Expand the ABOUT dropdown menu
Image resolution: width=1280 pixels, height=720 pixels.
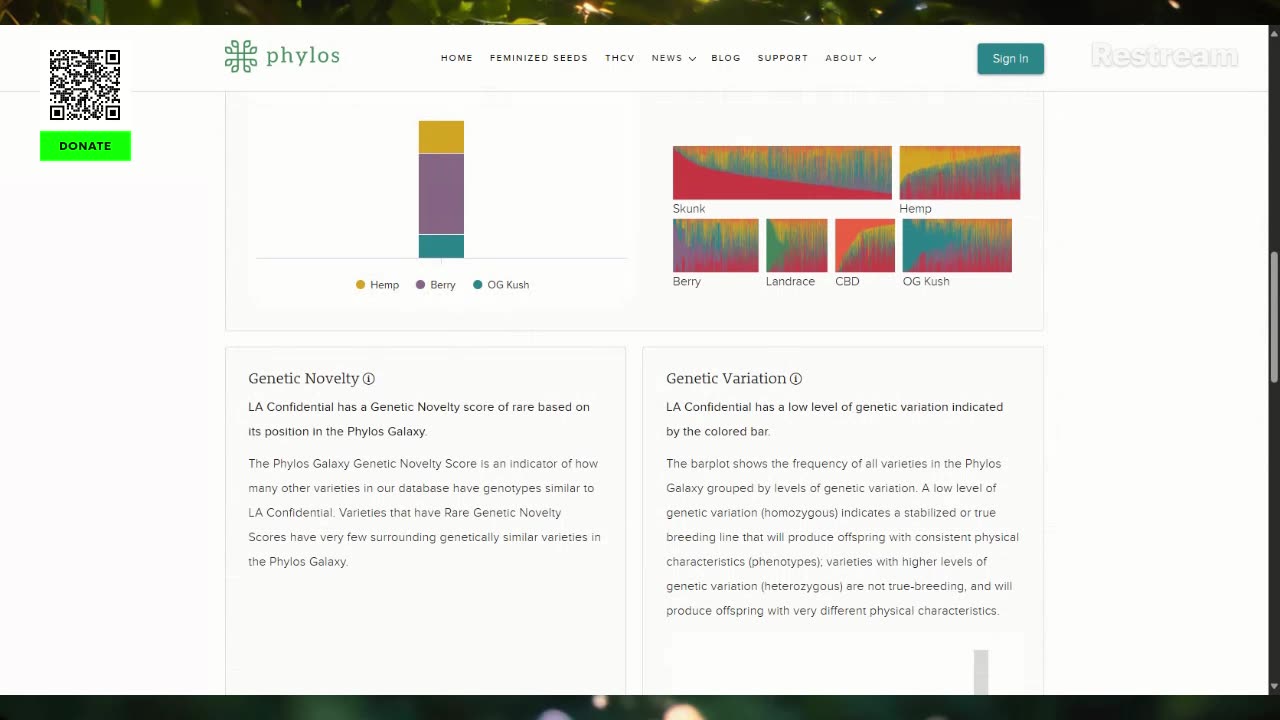[850, 58]
